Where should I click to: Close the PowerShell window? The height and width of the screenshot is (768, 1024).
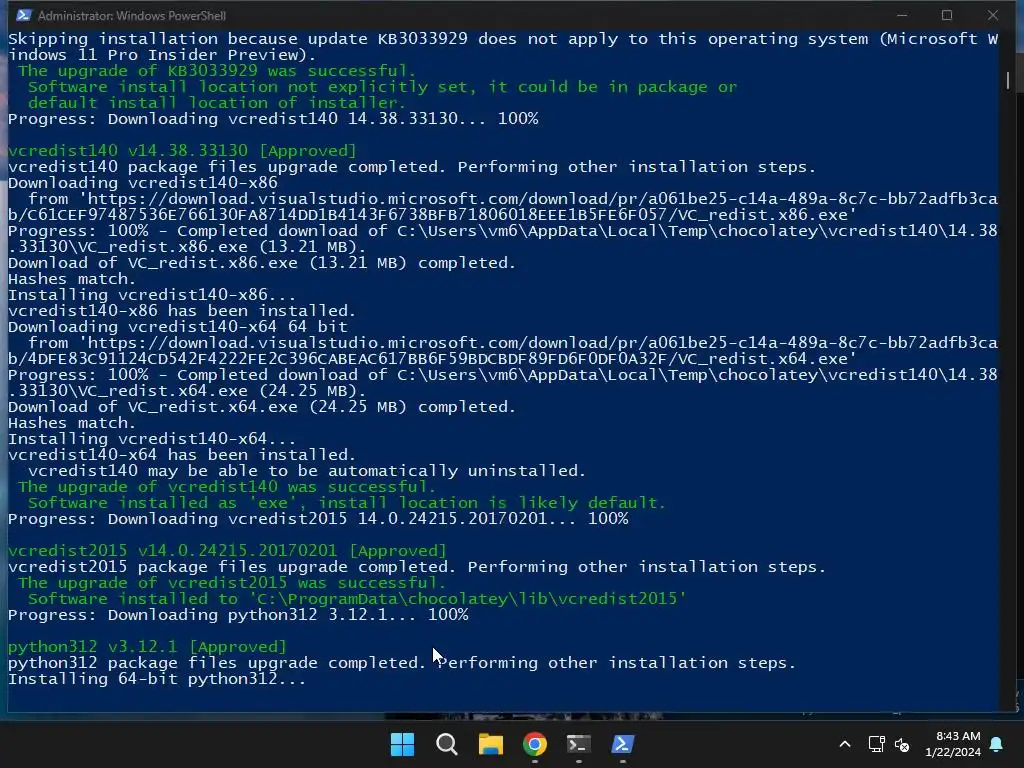(x=993, y=15)
